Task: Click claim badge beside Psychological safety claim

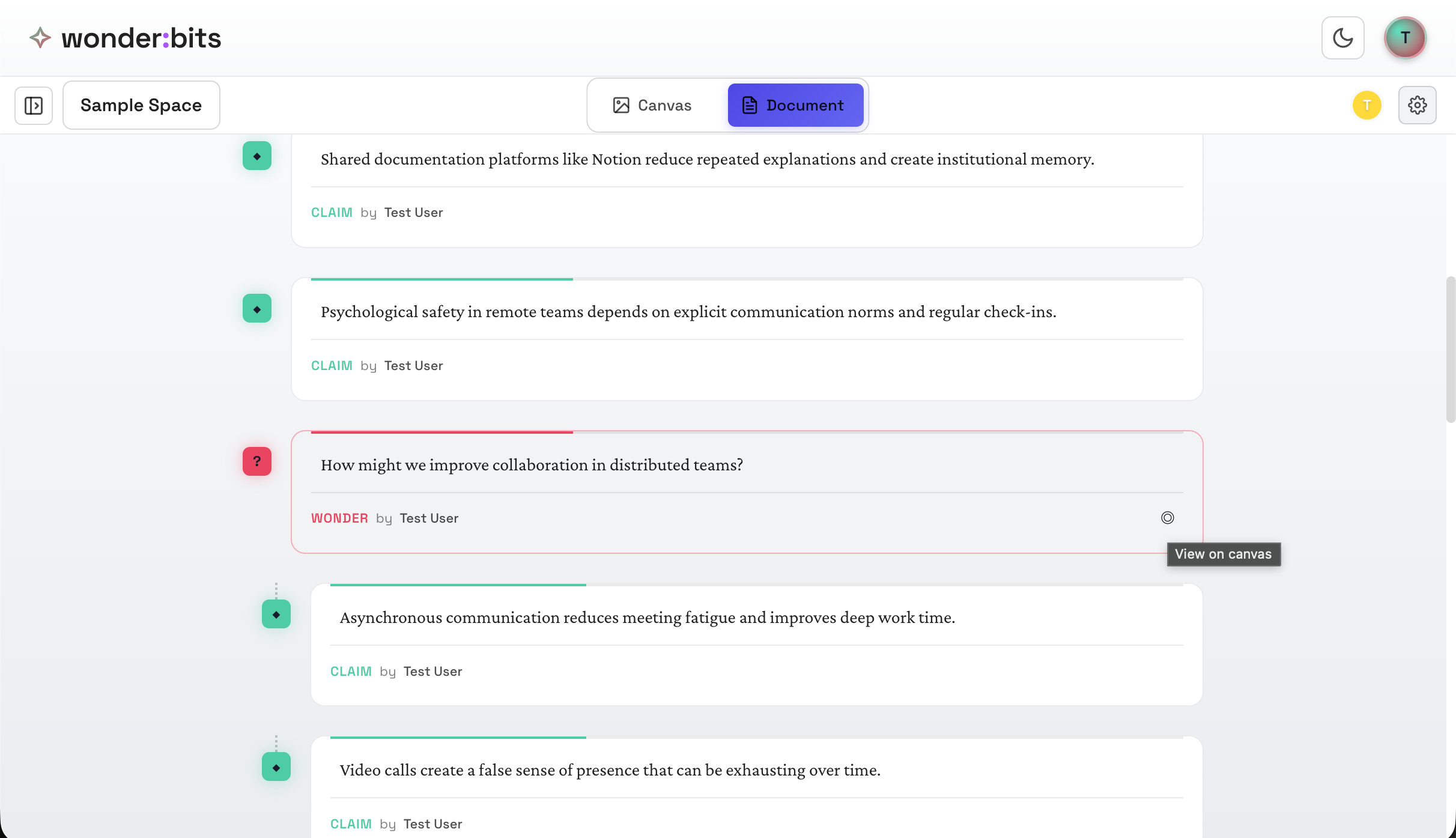Action: (257, 309)
